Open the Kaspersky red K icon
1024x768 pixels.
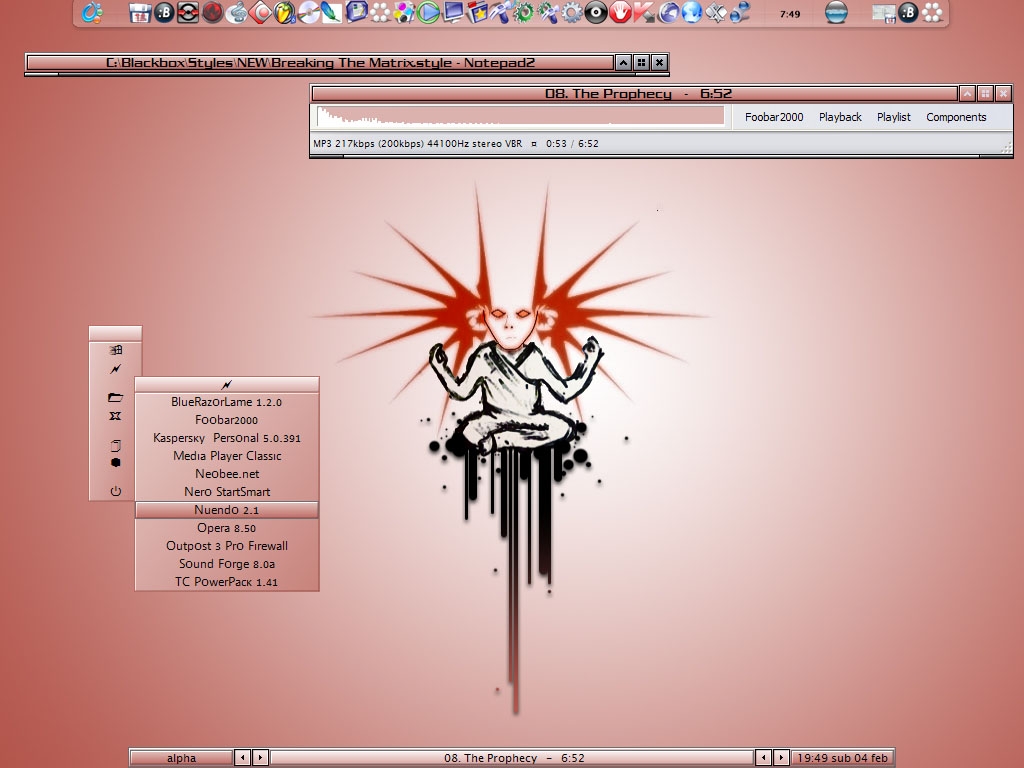point(644,12)
